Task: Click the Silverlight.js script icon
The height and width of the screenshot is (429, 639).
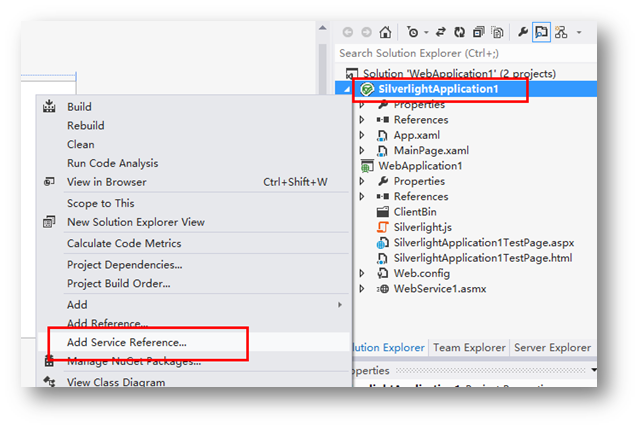Action: click(x=382, y=227)
